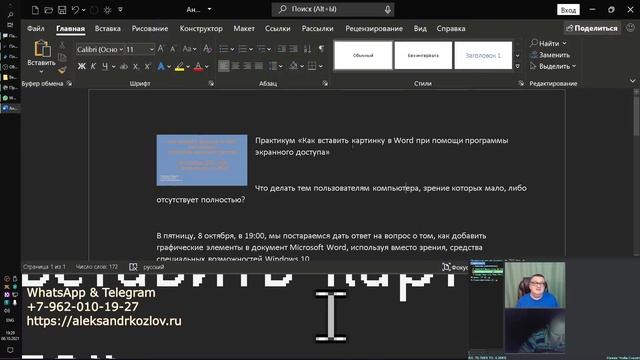Toggle align left paragraph
Image resolution: width=640 pixels, height=360 pixels.
click(223, 66)
